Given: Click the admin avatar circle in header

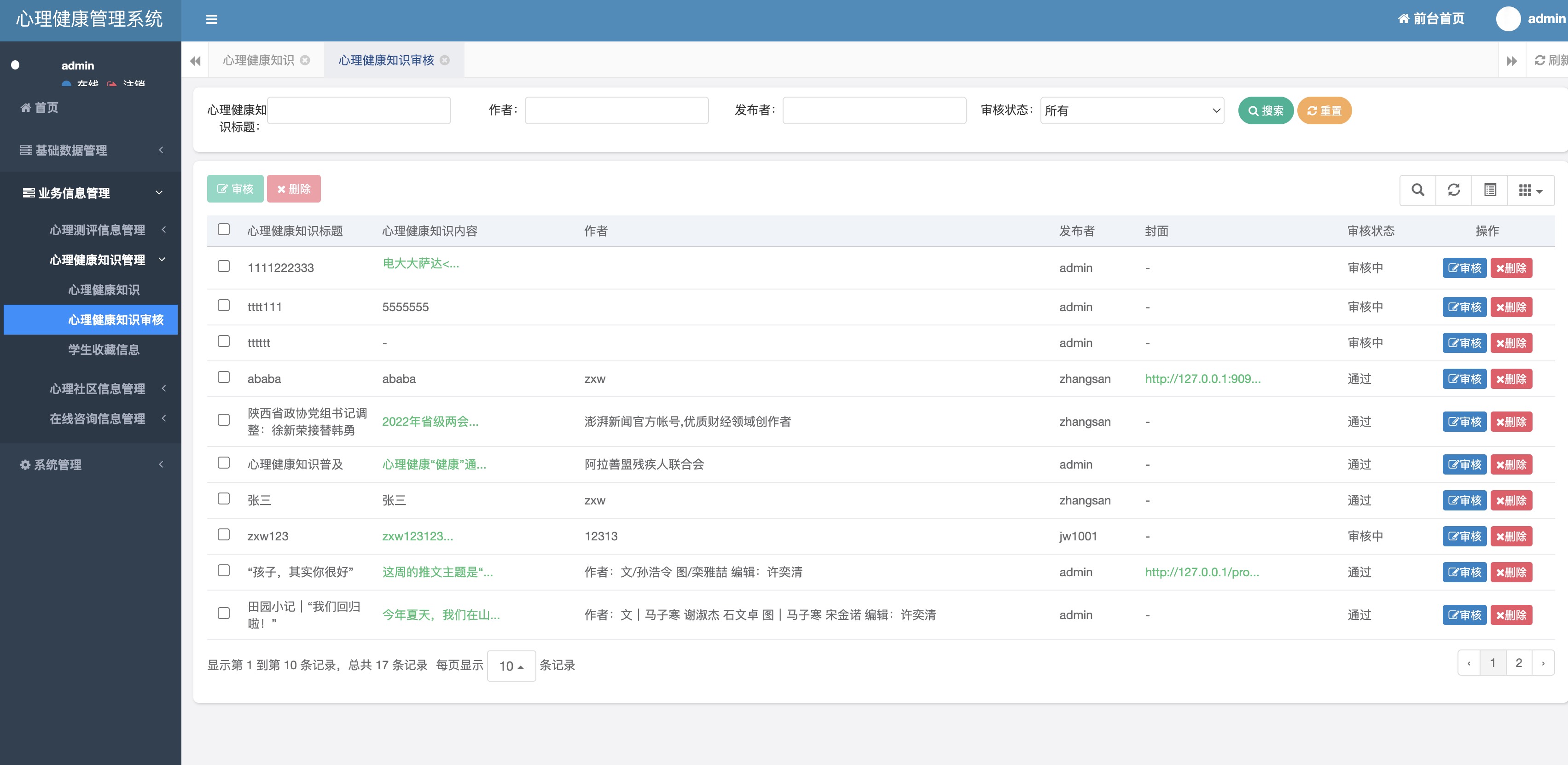Looking at the screenshot, I should coord(1508,19).
